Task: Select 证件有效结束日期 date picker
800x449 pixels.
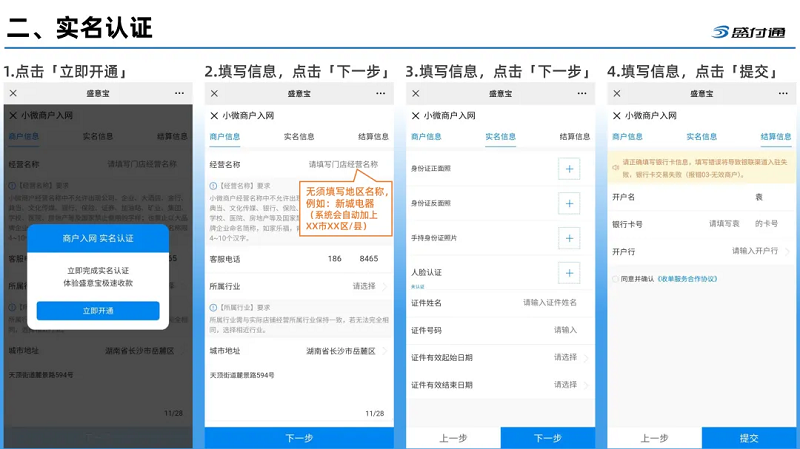Action: pyautogui.click(x=566, y=385)
